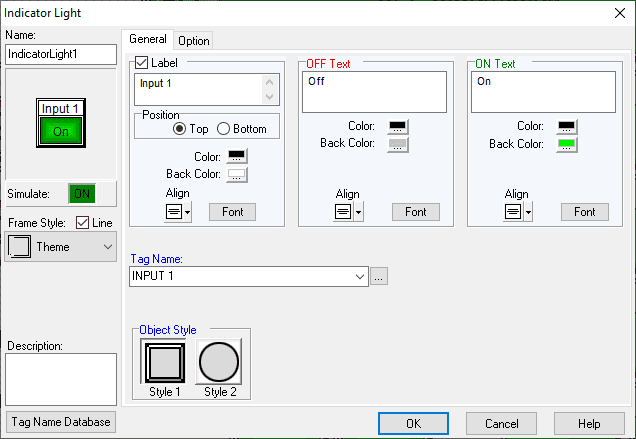Pick the OFF Text Back Color swatch
The height and width of the screenshot is (439, 636).
click(x=398, y=144)
